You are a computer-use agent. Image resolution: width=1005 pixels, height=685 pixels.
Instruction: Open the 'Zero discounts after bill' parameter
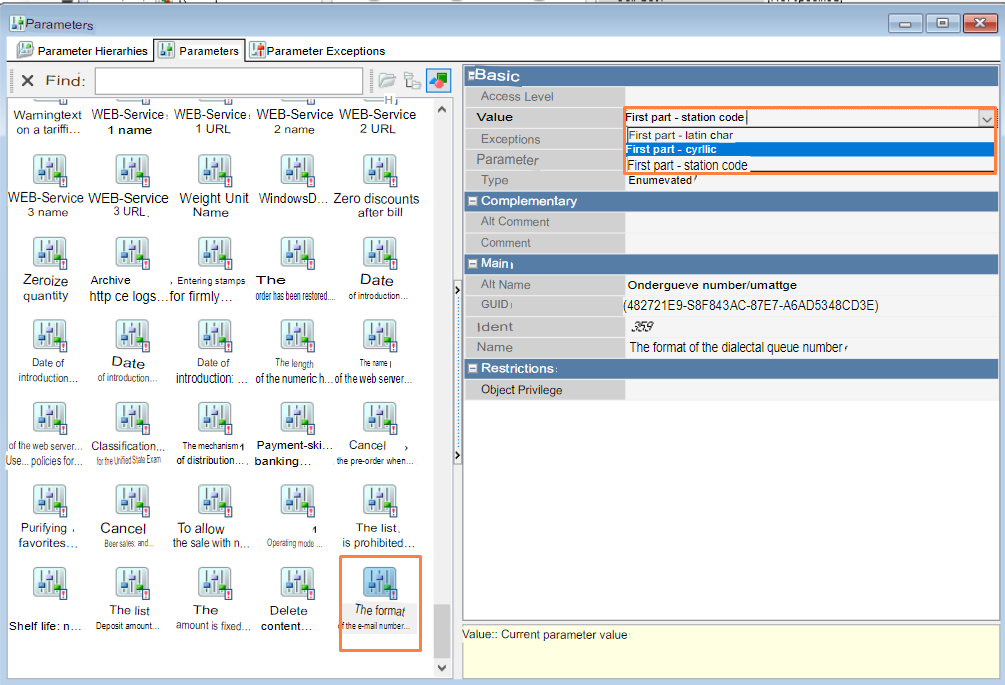378,170
